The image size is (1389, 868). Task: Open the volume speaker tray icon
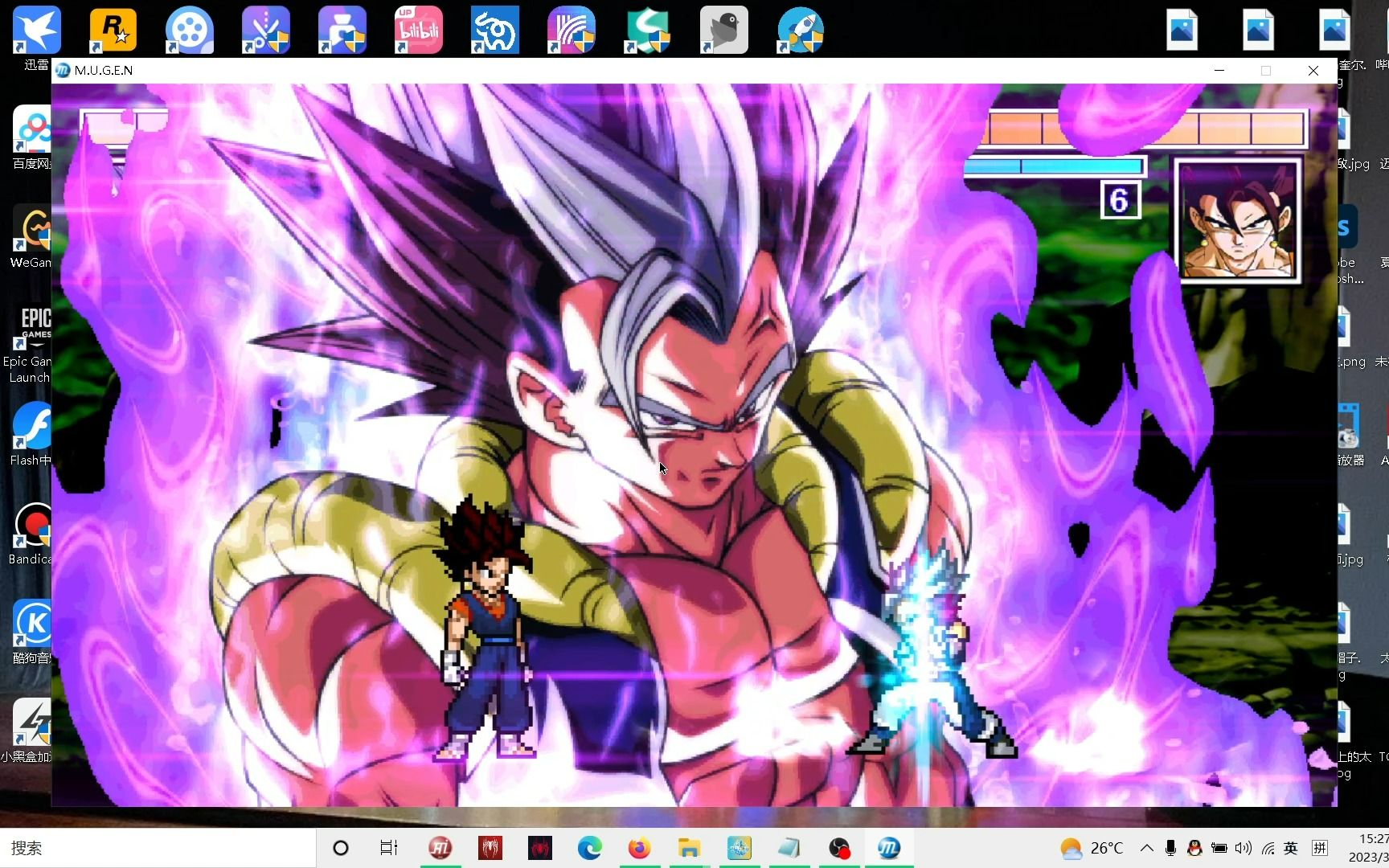click(1244, 848)
